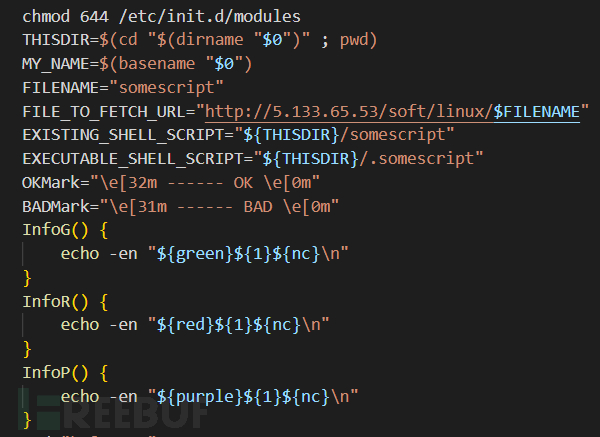Click the EXISTING_SHELL_SCRIPT variable name
The height and width of the screenshot is (437, 600).
123,135
